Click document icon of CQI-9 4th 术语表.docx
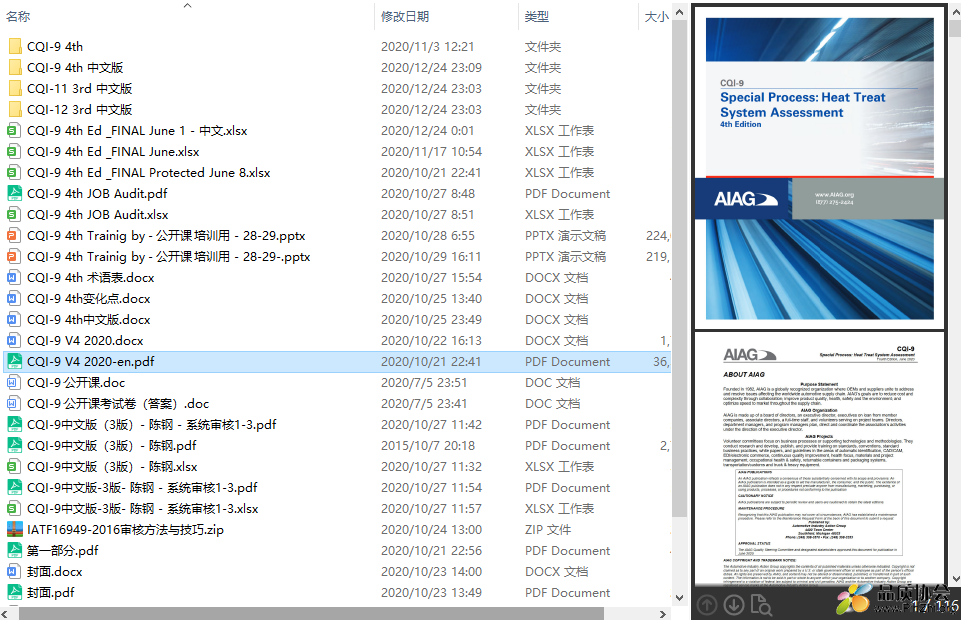The width and height of the screenshot is (961, 620). pos(13,278)
